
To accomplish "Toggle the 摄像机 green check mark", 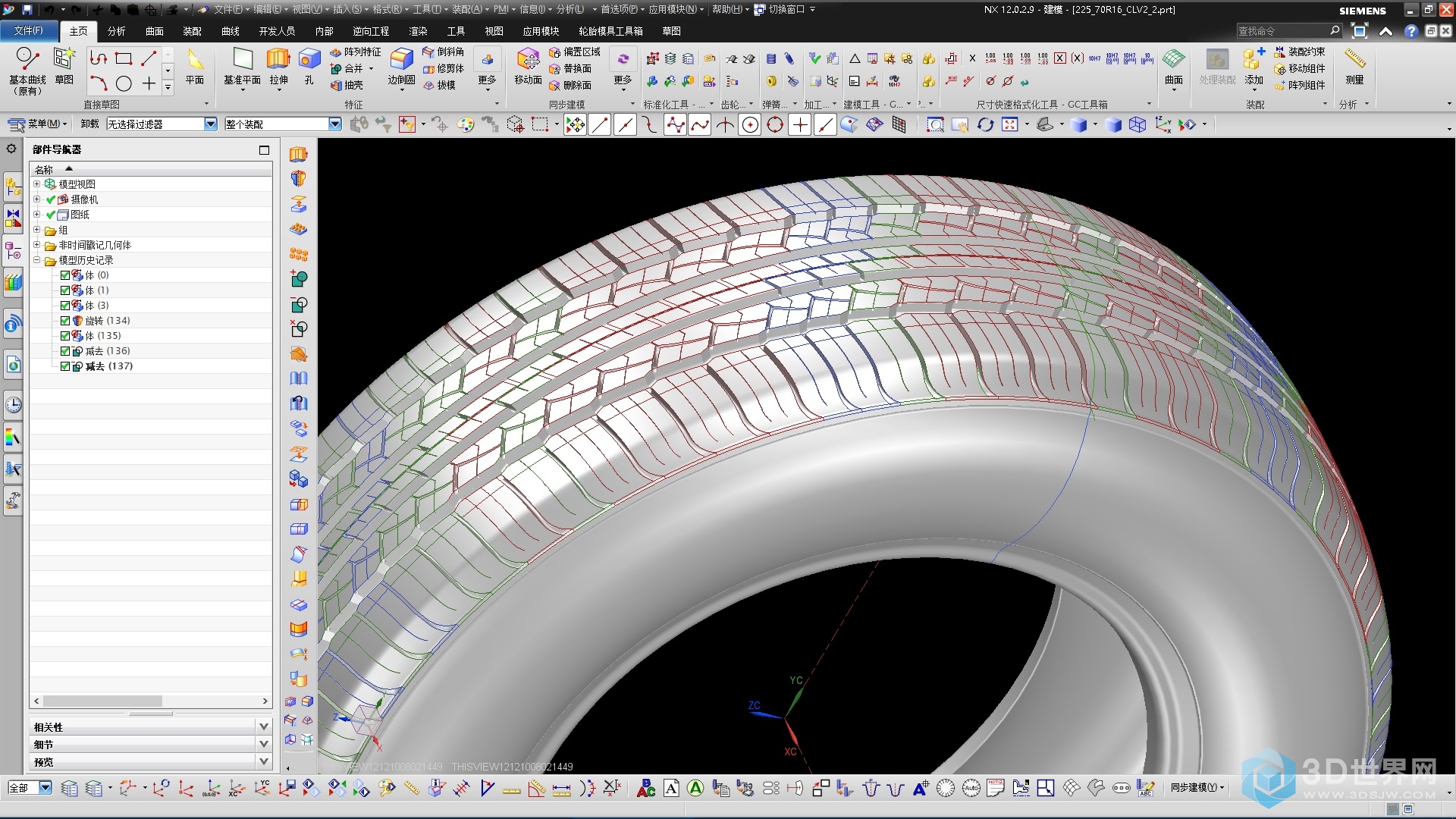I will click(51, 199).
